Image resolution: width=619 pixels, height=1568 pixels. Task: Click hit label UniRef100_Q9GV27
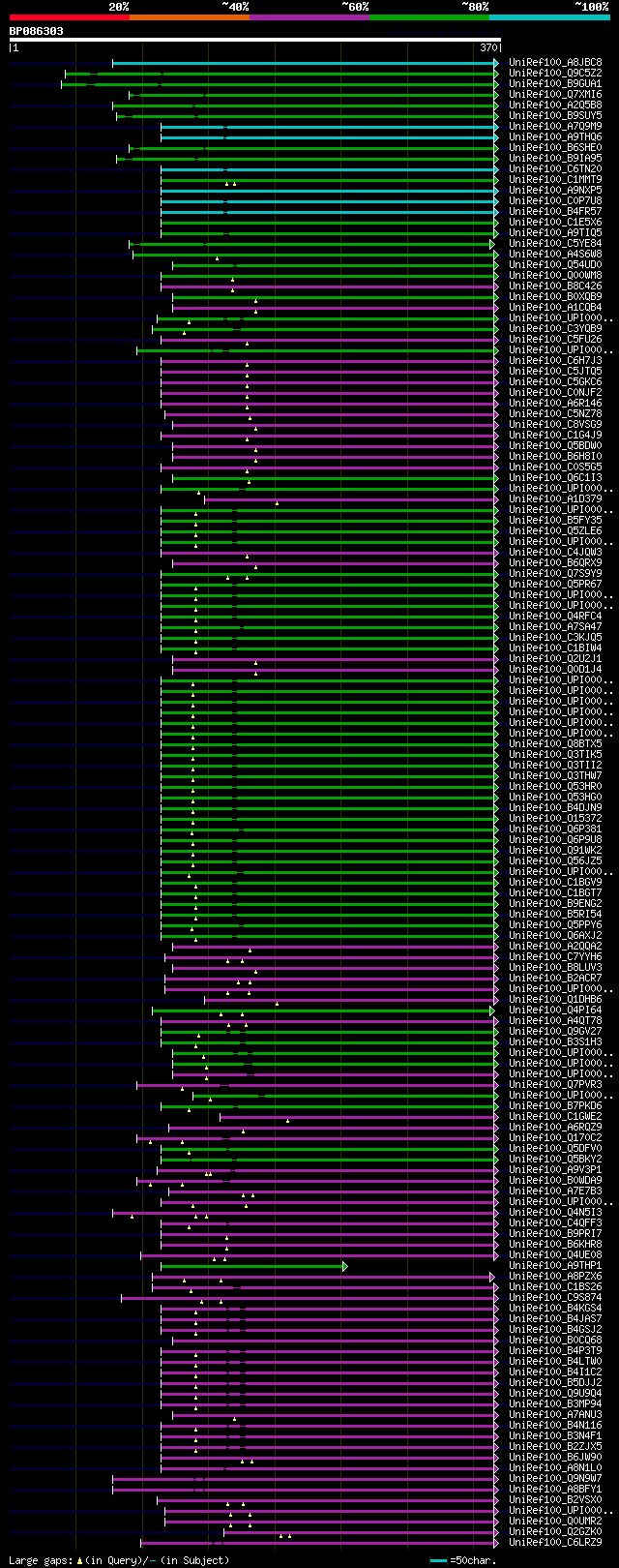pyautogui.click(x=555, y=1032)
